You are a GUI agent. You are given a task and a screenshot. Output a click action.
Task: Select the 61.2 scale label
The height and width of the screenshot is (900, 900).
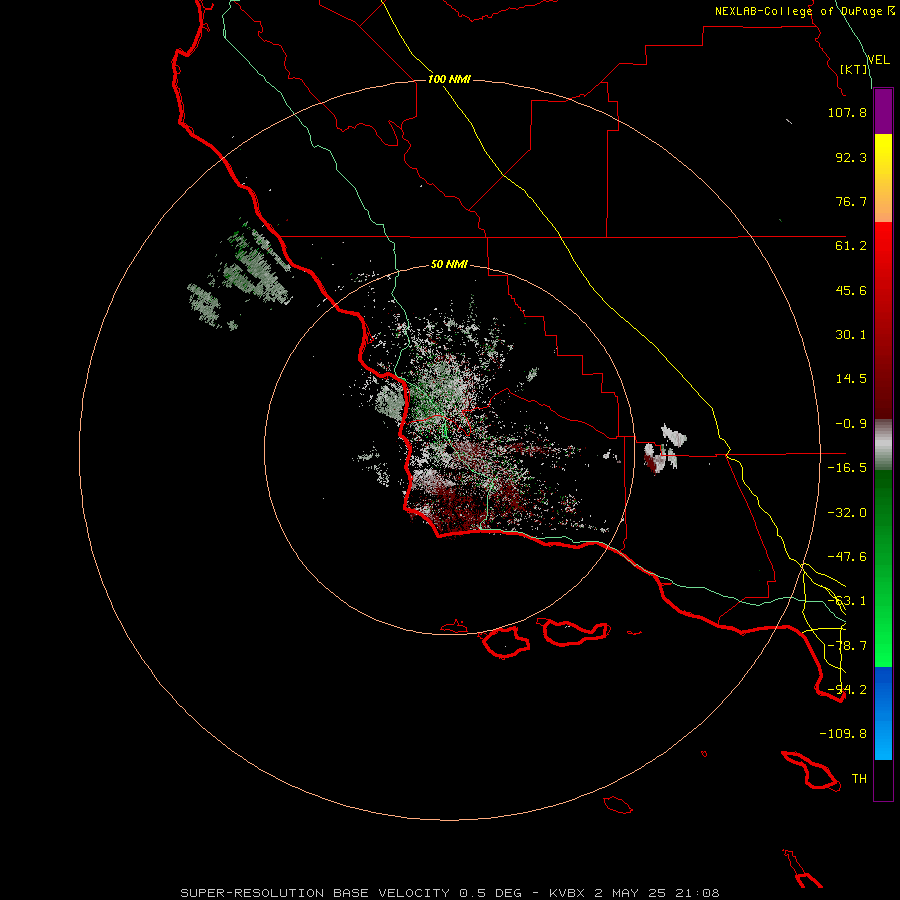pos(851,246)
